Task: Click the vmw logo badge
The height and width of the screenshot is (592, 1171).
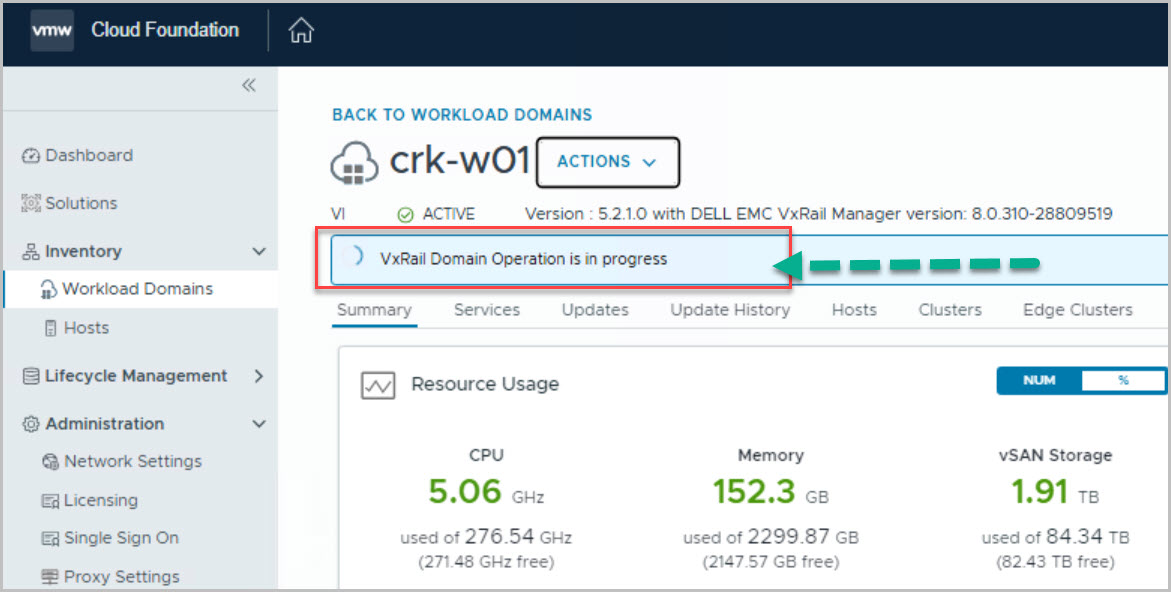Action: 52,31
